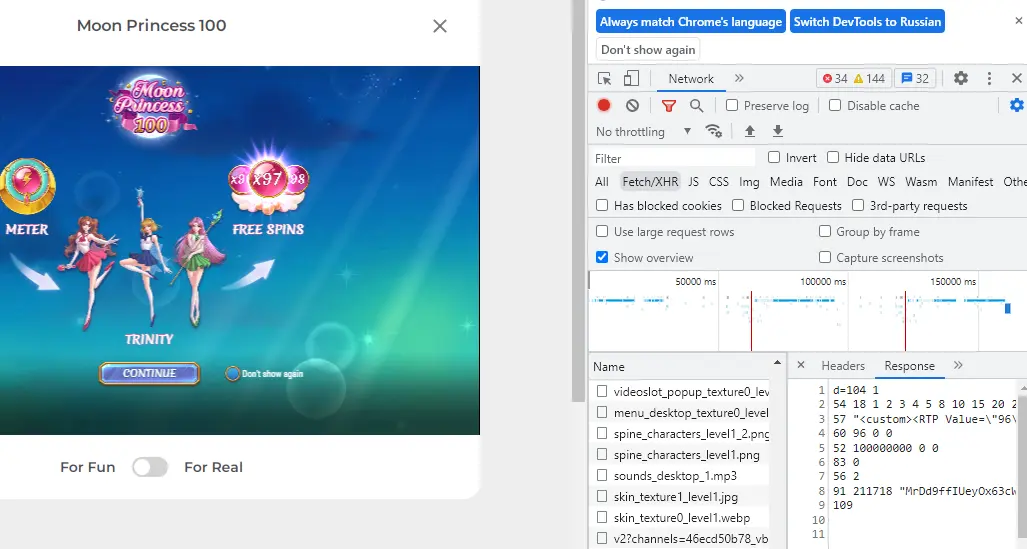Image resolution: width=1027 pixels, height=549 pixels.
Task: Select the CSS filter
Action: tap(719, 182)
